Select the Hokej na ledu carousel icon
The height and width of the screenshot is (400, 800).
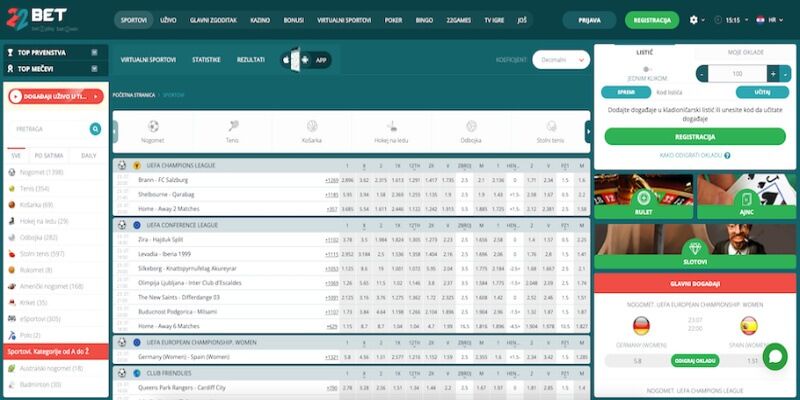(x=392, y=126)
